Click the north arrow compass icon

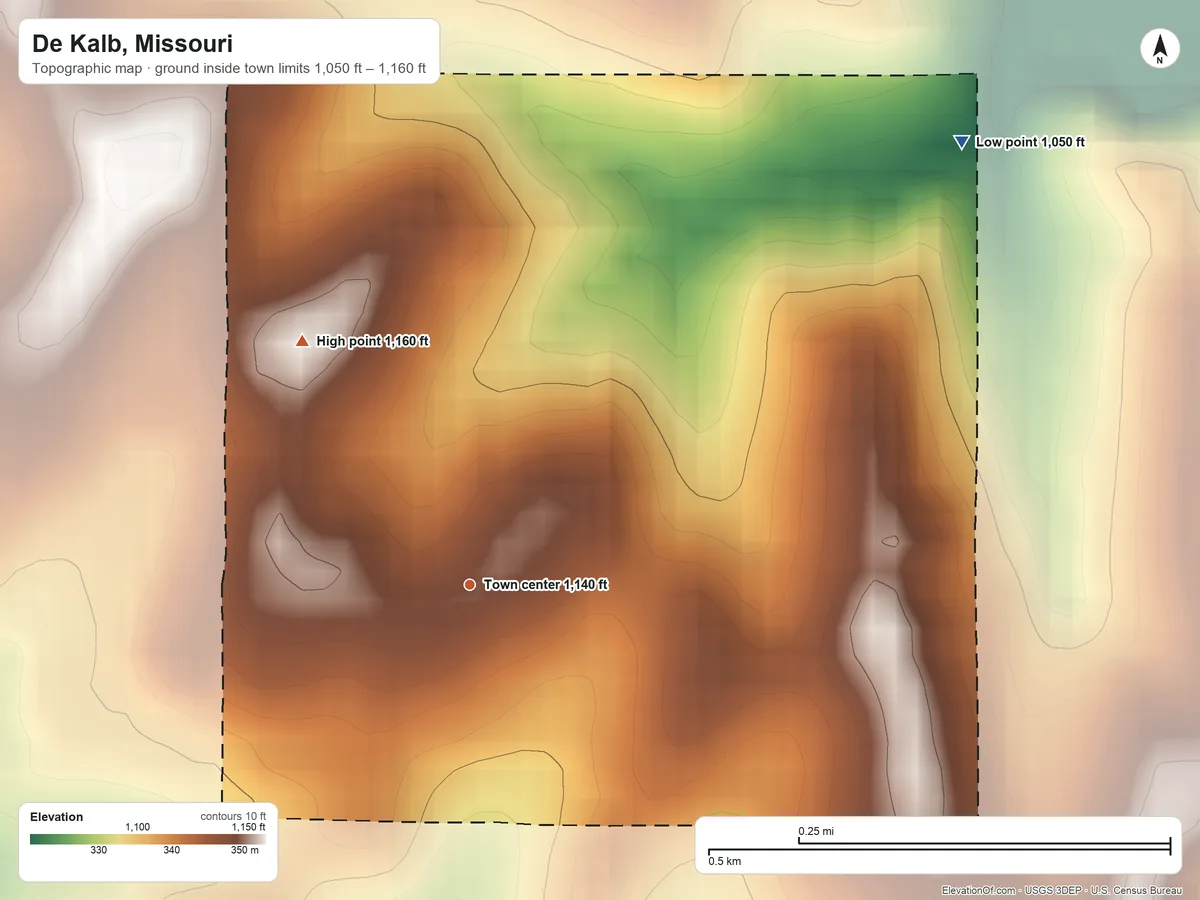(x=1160, y=49)
